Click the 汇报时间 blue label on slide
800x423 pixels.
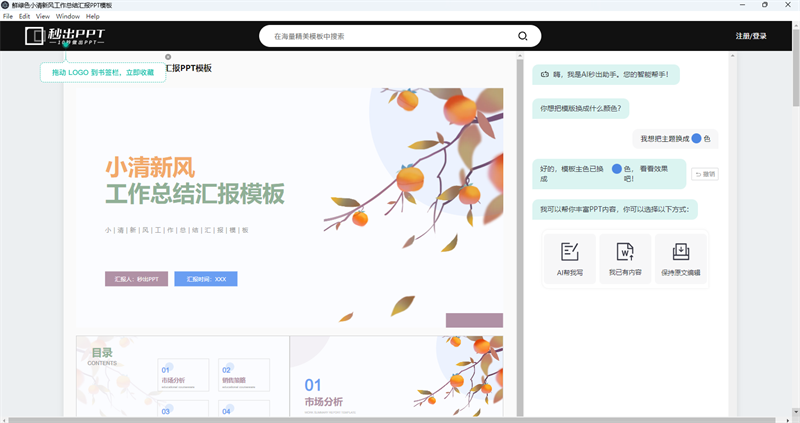coord(205,279)
